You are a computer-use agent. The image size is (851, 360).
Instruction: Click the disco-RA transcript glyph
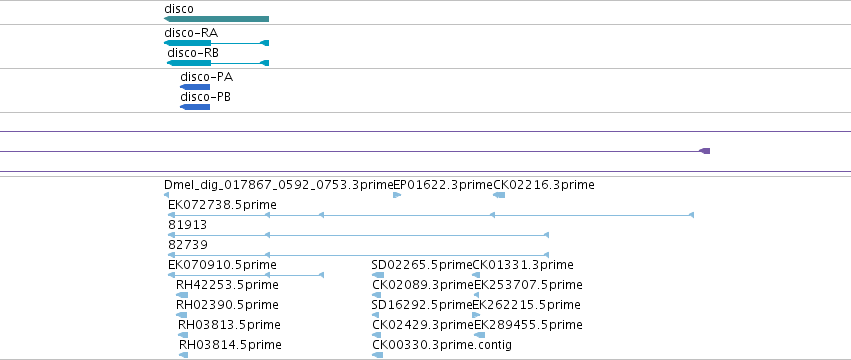(x=217, y=43)
